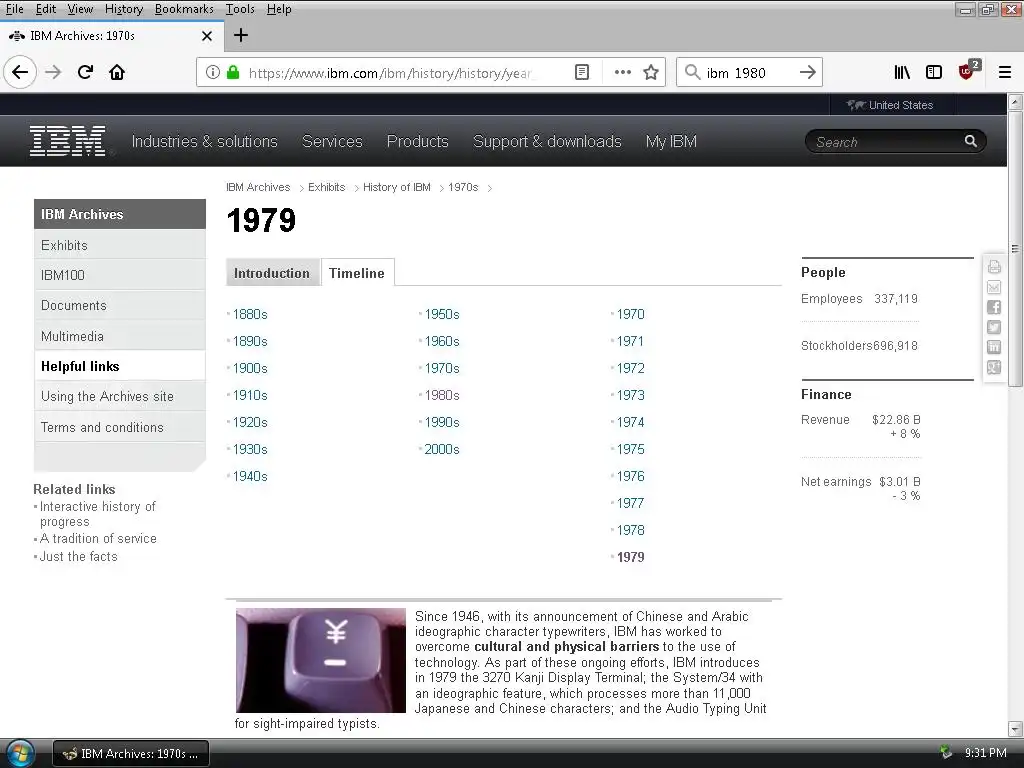Open A tradition of service related link

point(98,538)
